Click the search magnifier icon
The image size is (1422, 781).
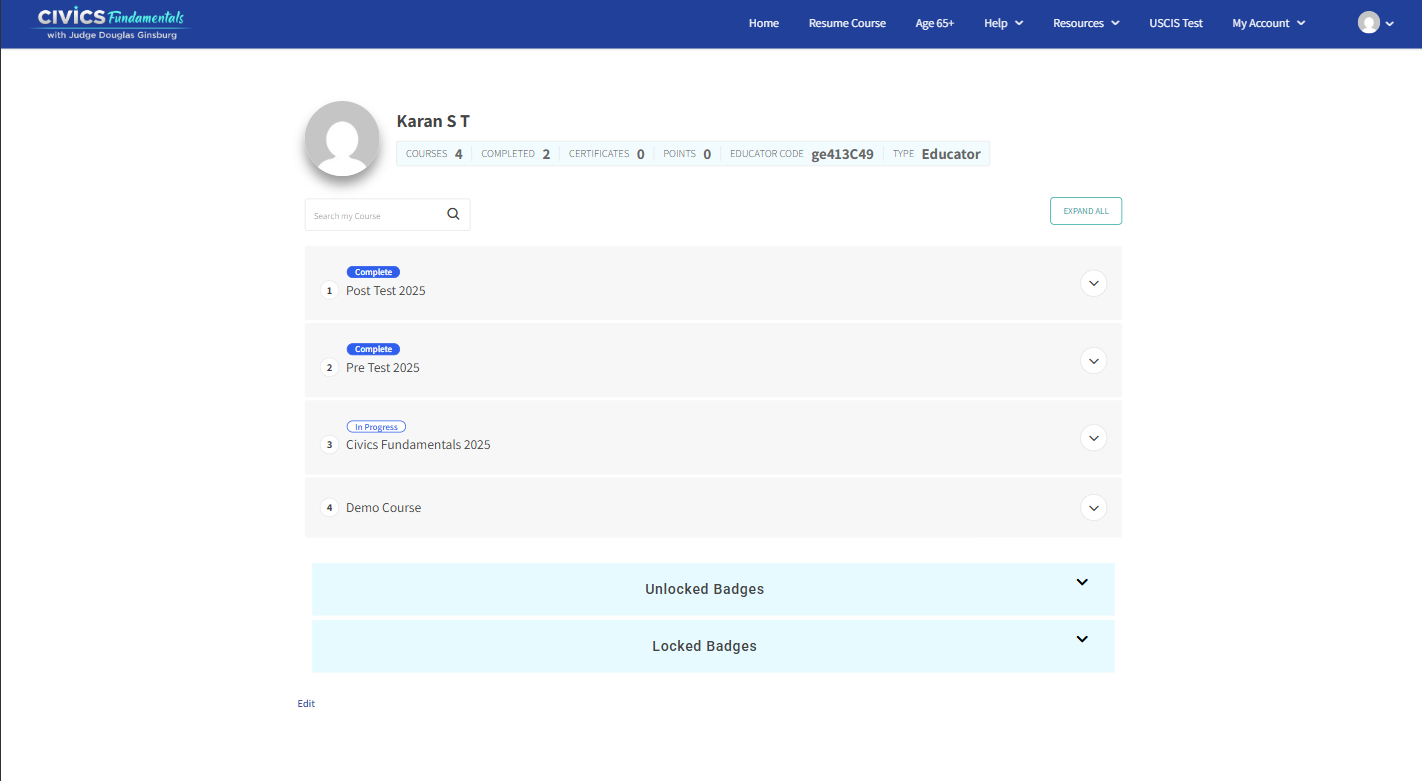453,214
